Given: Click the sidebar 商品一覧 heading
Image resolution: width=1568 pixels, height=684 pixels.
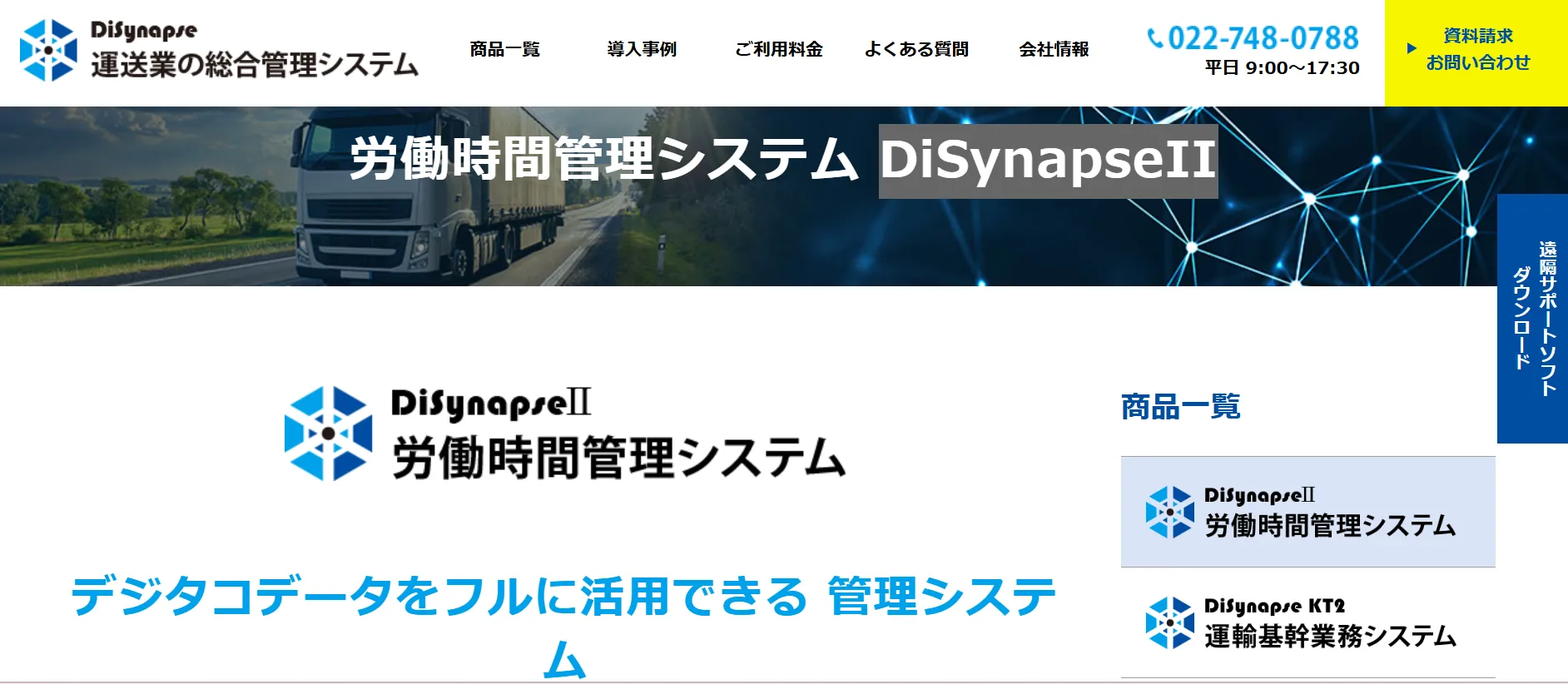Looking at the screenshot, I should [1180, 407].
